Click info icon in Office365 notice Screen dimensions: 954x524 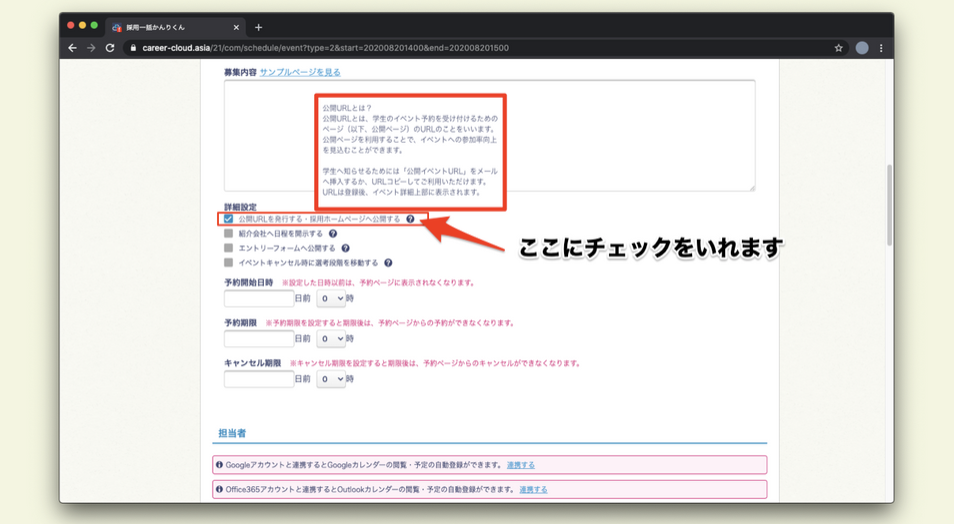[x=219, y=489]
